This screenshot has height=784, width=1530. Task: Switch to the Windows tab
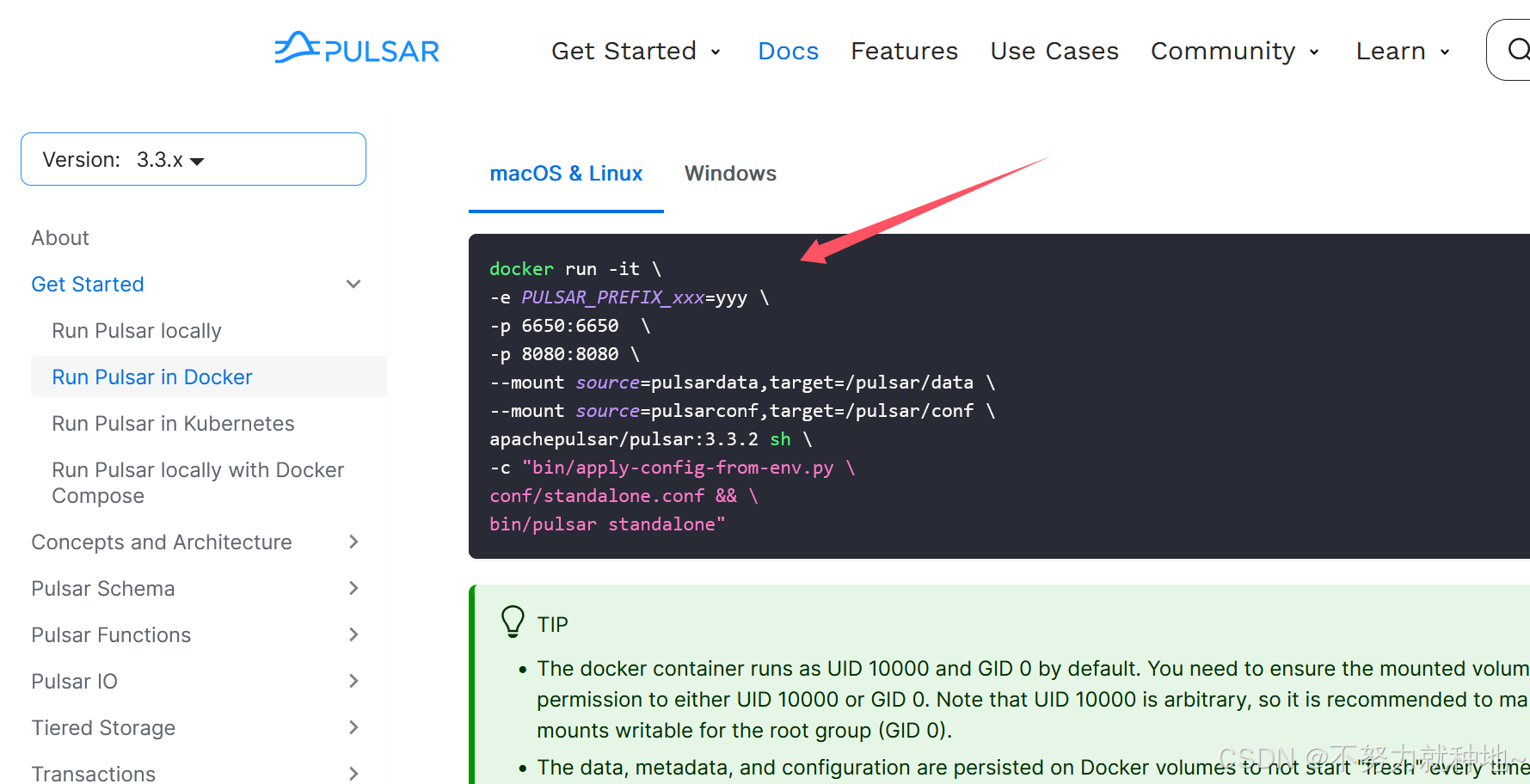pos(730,174)
